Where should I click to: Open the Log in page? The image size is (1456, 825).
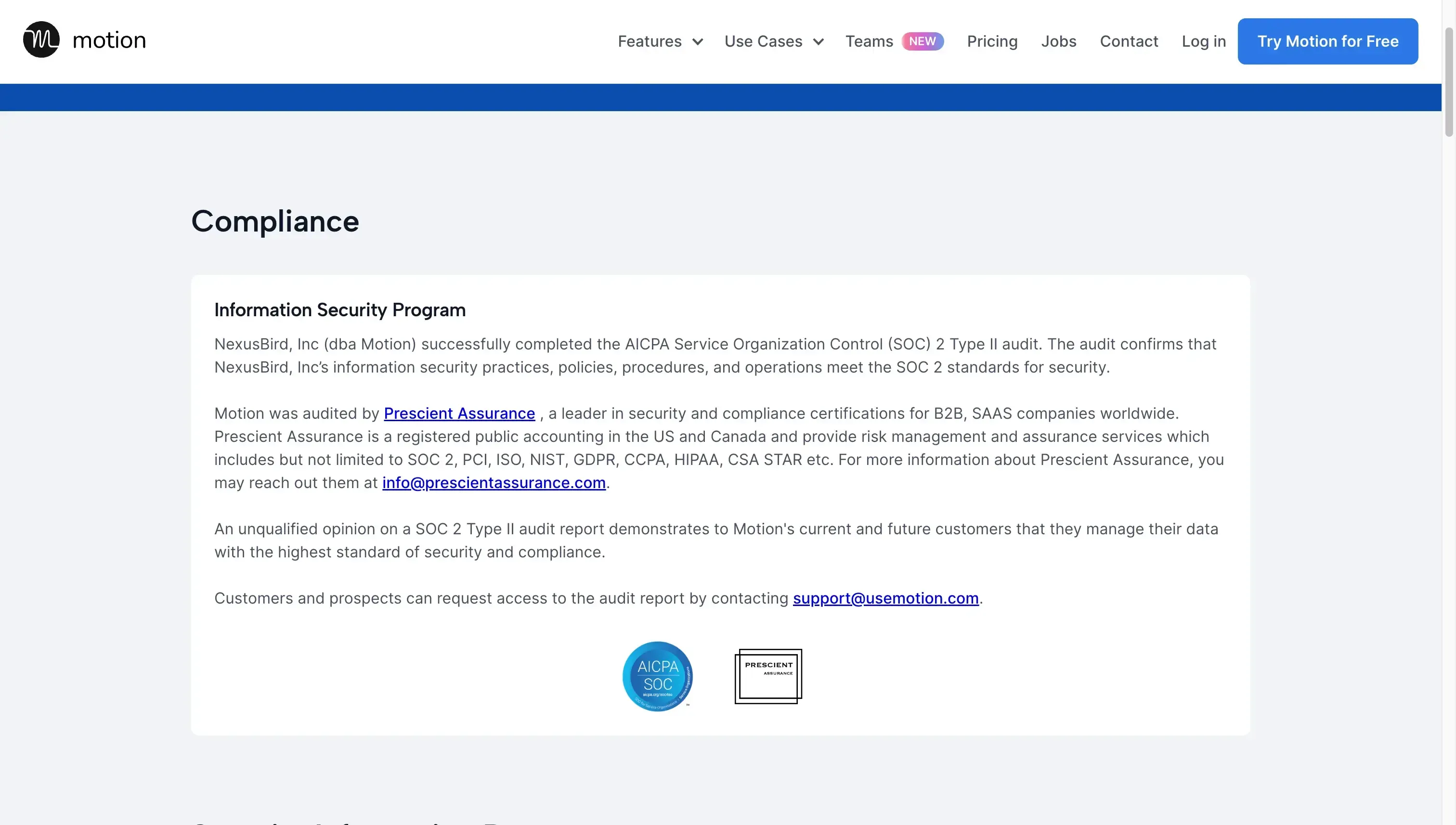point(1203,41)
